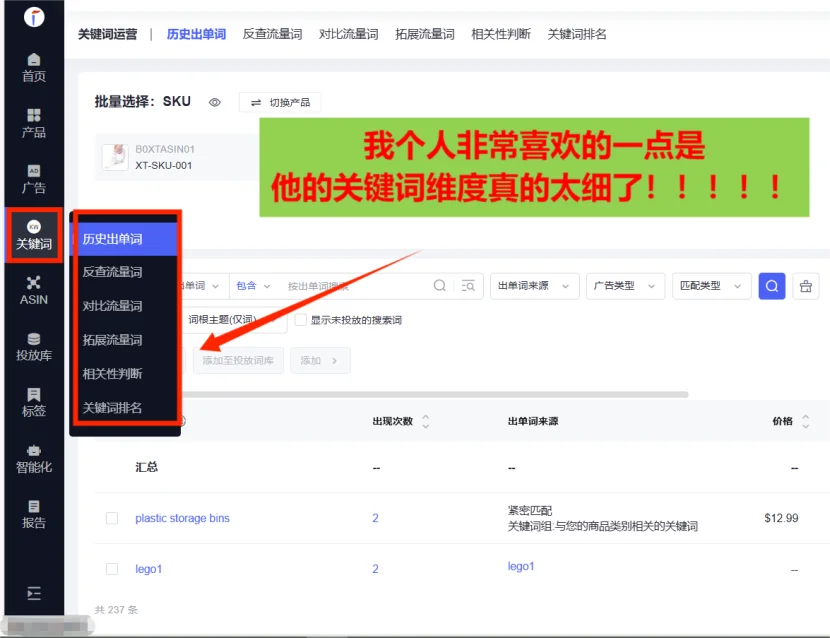Viewport: 830px width, 638px height.
Task: Click the horizontal table scrollbar
Action: (x=434, y=394)
